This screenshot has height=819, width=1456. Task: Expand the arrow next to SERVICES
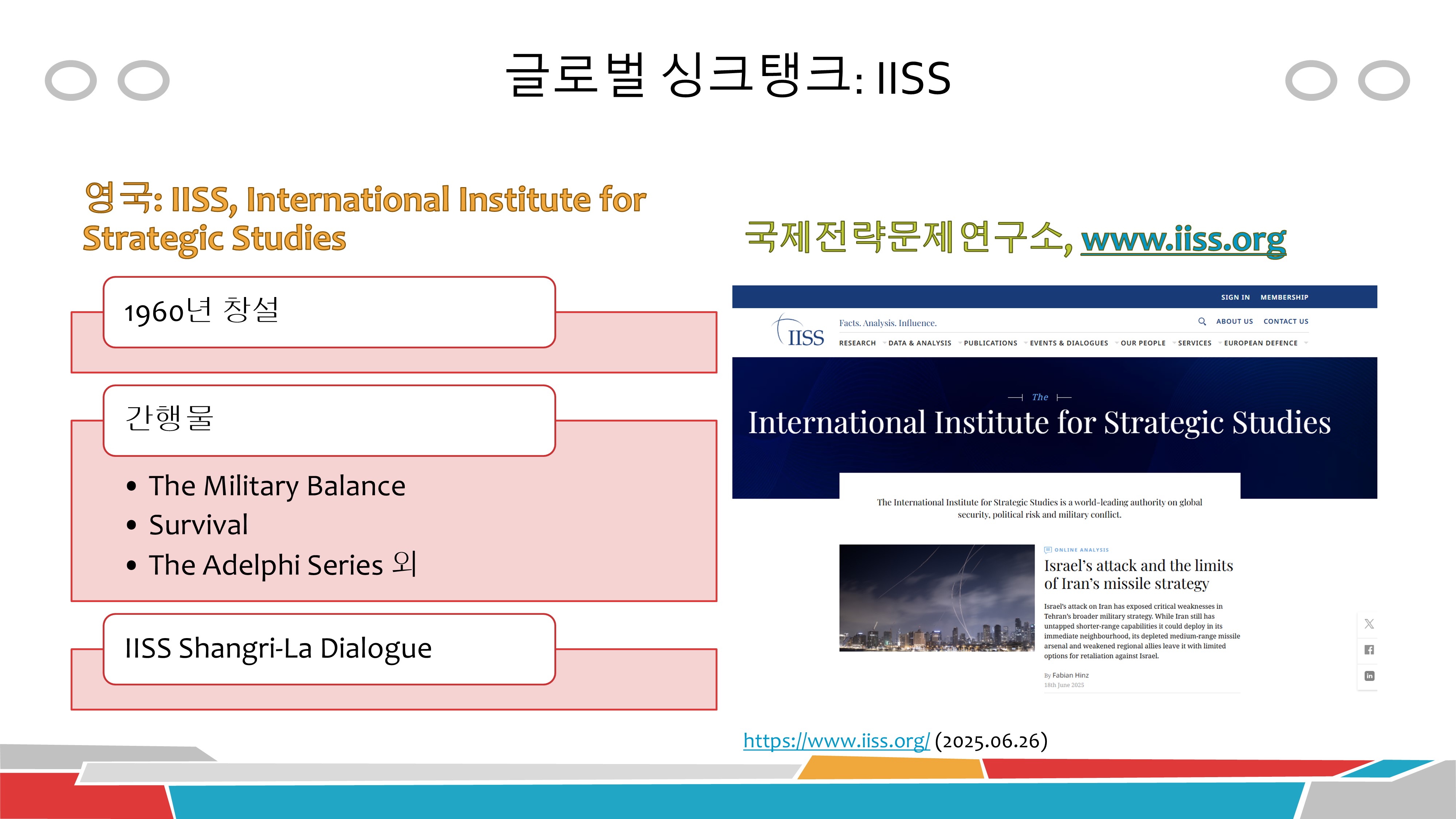1220,343
